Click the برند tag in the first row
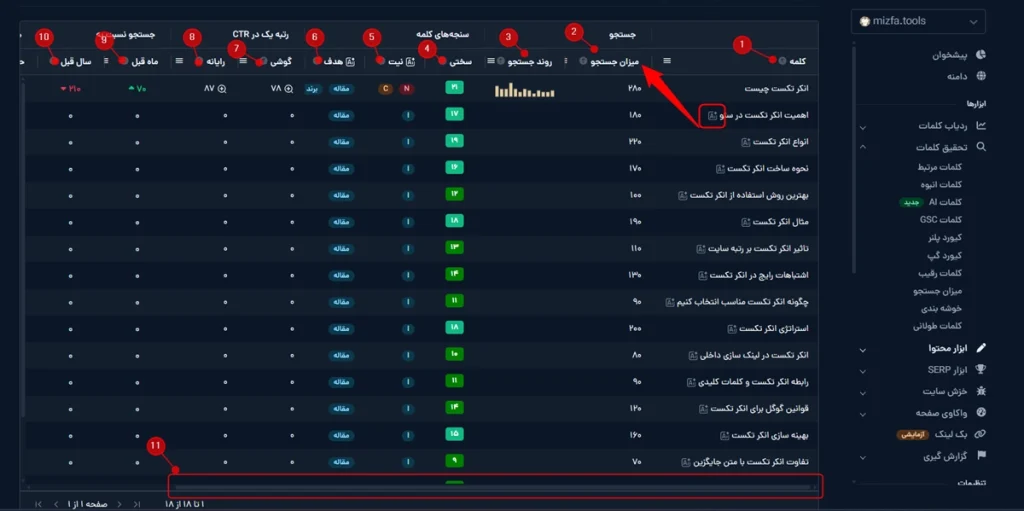This screenshot has width=1024, height=511. [x=313, y=89]
